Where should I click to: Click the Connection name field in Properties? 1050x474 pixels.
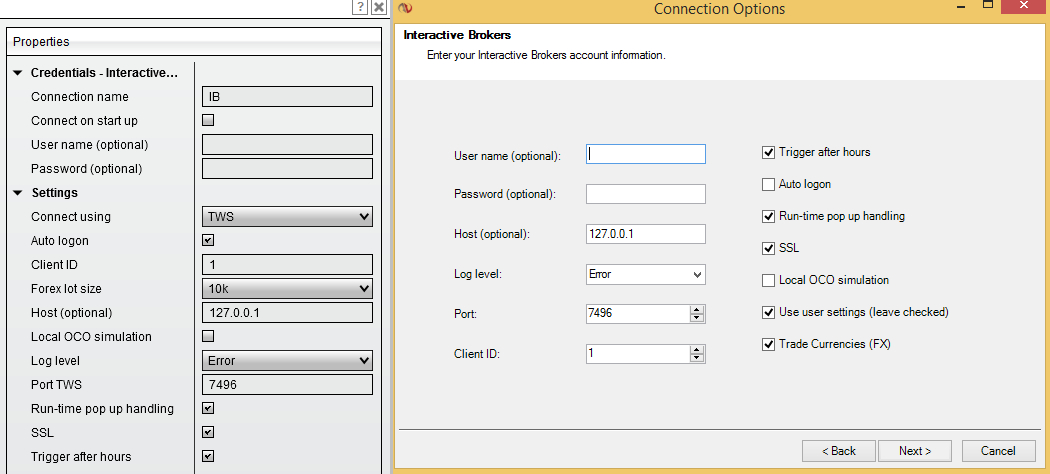[287, 97]
